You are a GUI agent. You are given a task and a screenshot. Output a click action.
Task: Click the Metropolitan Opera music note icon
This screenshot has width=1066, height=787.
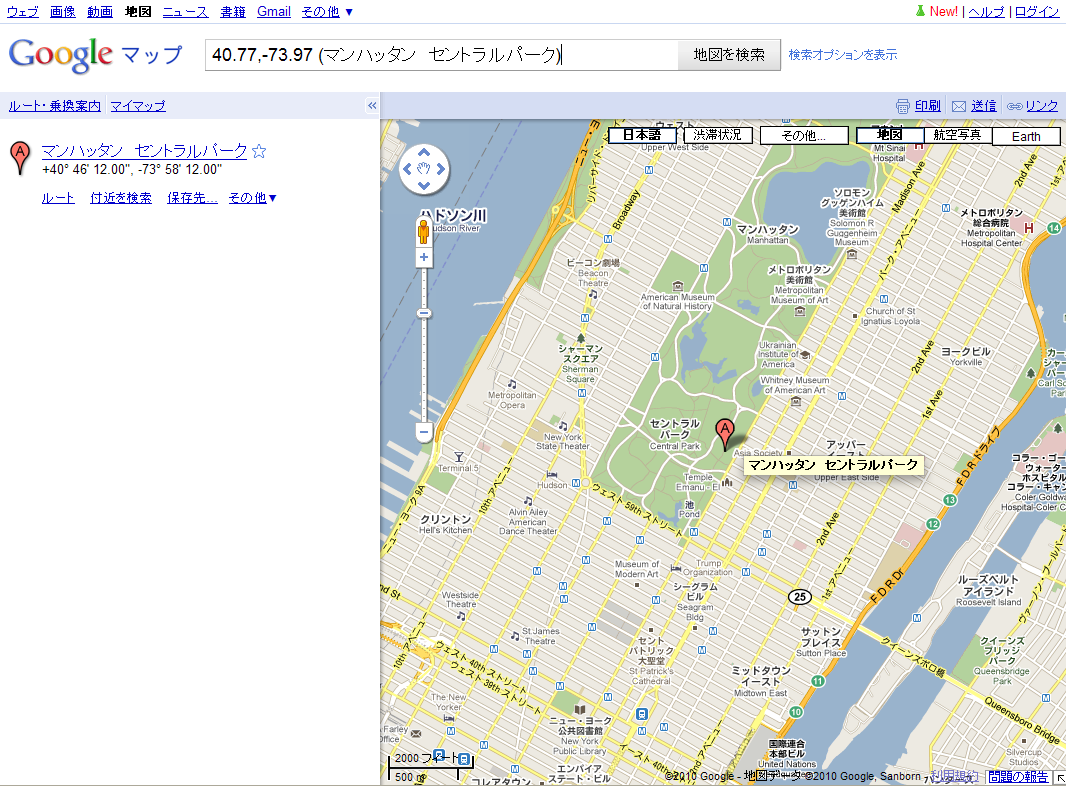tap(512, 384)
